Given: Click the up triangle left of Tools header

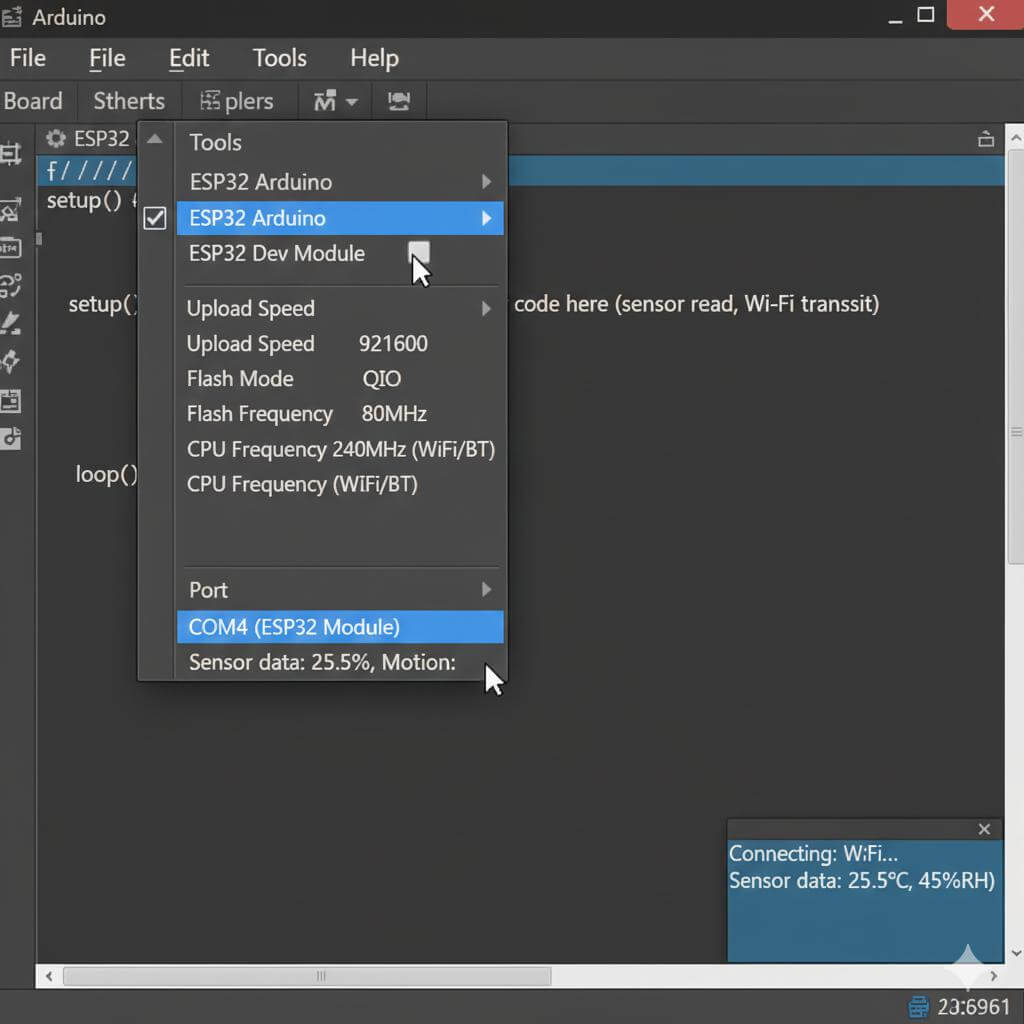Looking at the screenshot, I should 155,138.
